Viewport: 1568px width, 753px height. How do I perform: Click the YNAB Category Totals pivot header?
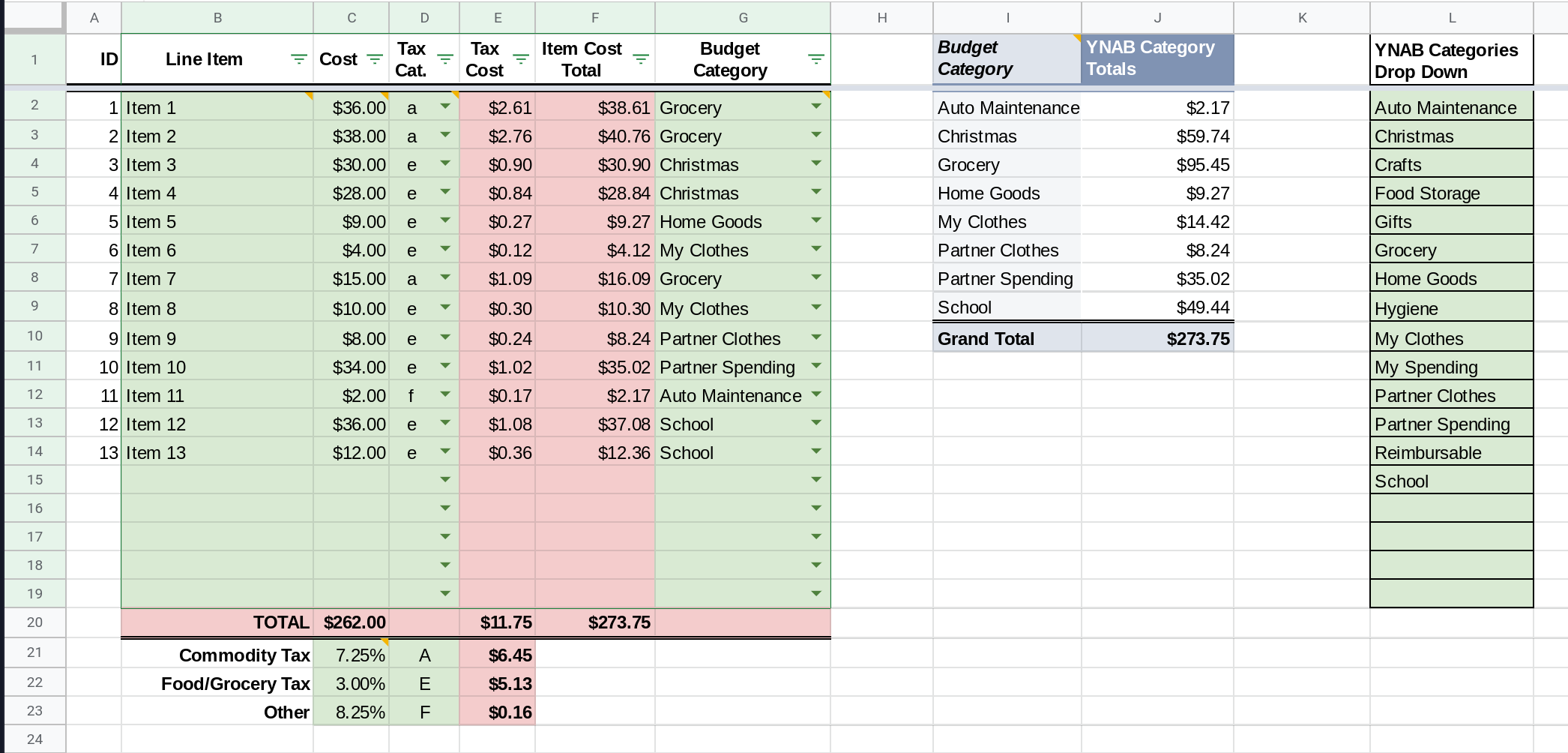point(1157,58)
